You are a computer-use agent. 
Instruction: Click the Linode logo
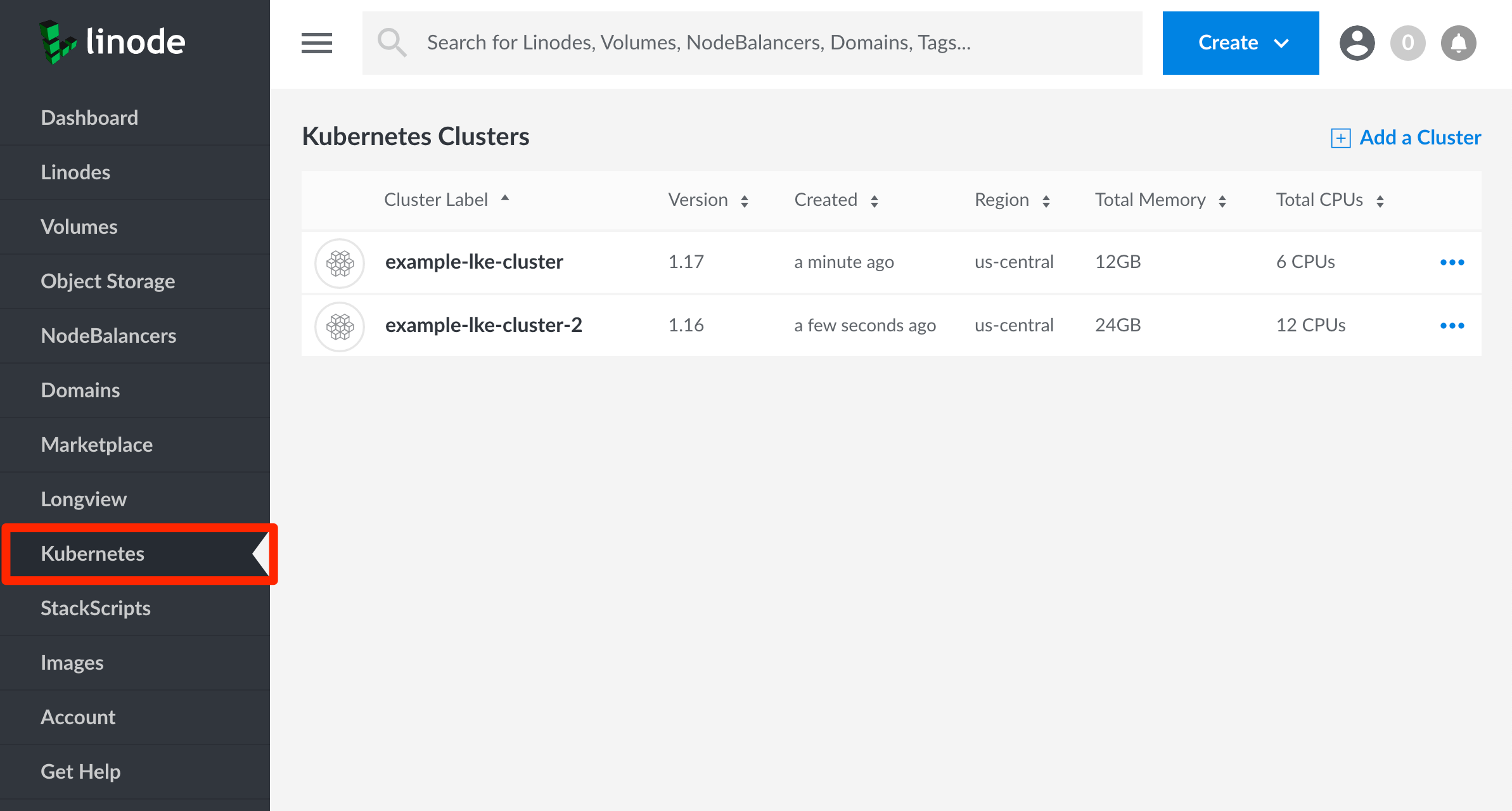(113, 42)
